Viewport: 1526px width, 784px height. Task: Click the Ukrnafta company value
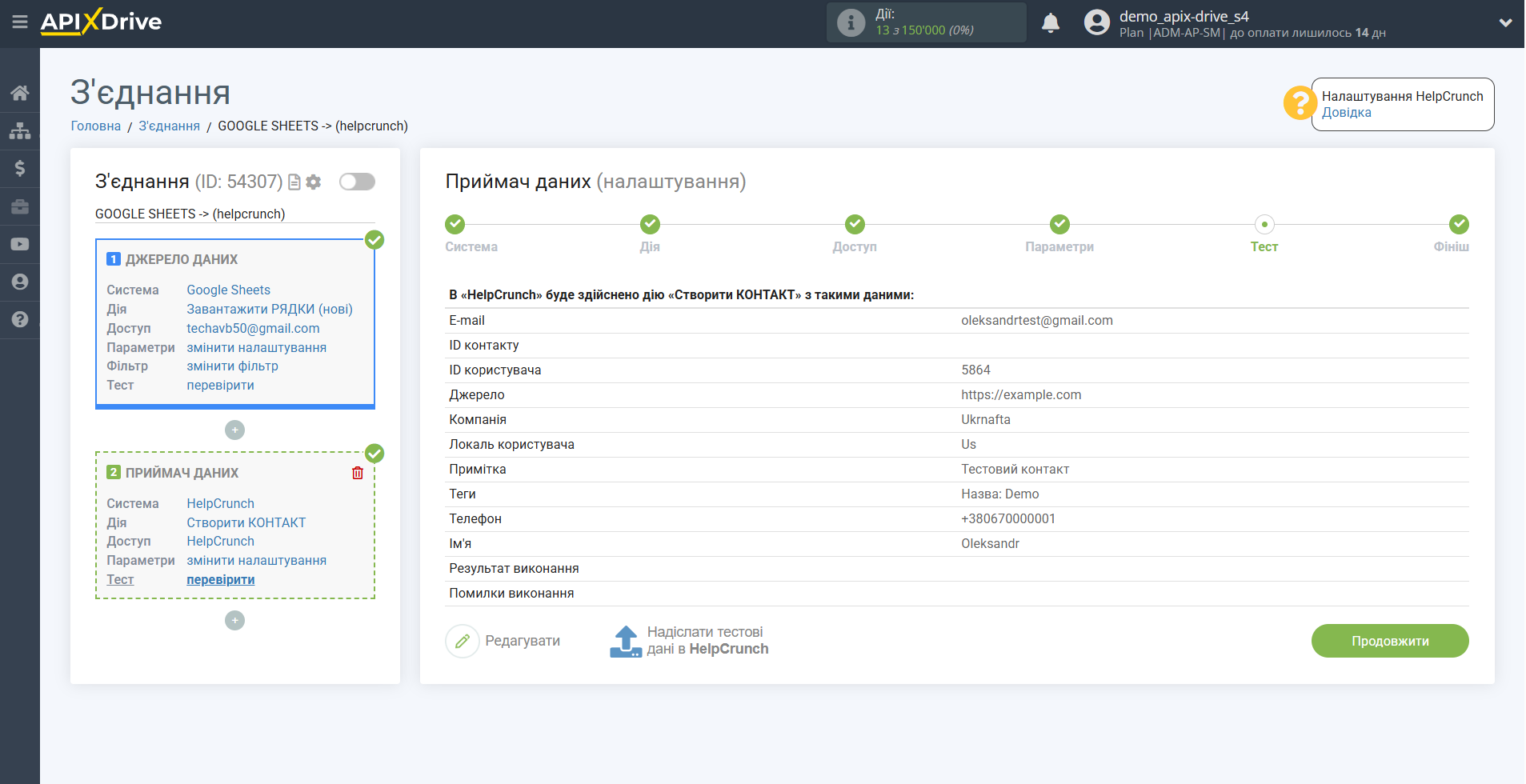(986, 420)
